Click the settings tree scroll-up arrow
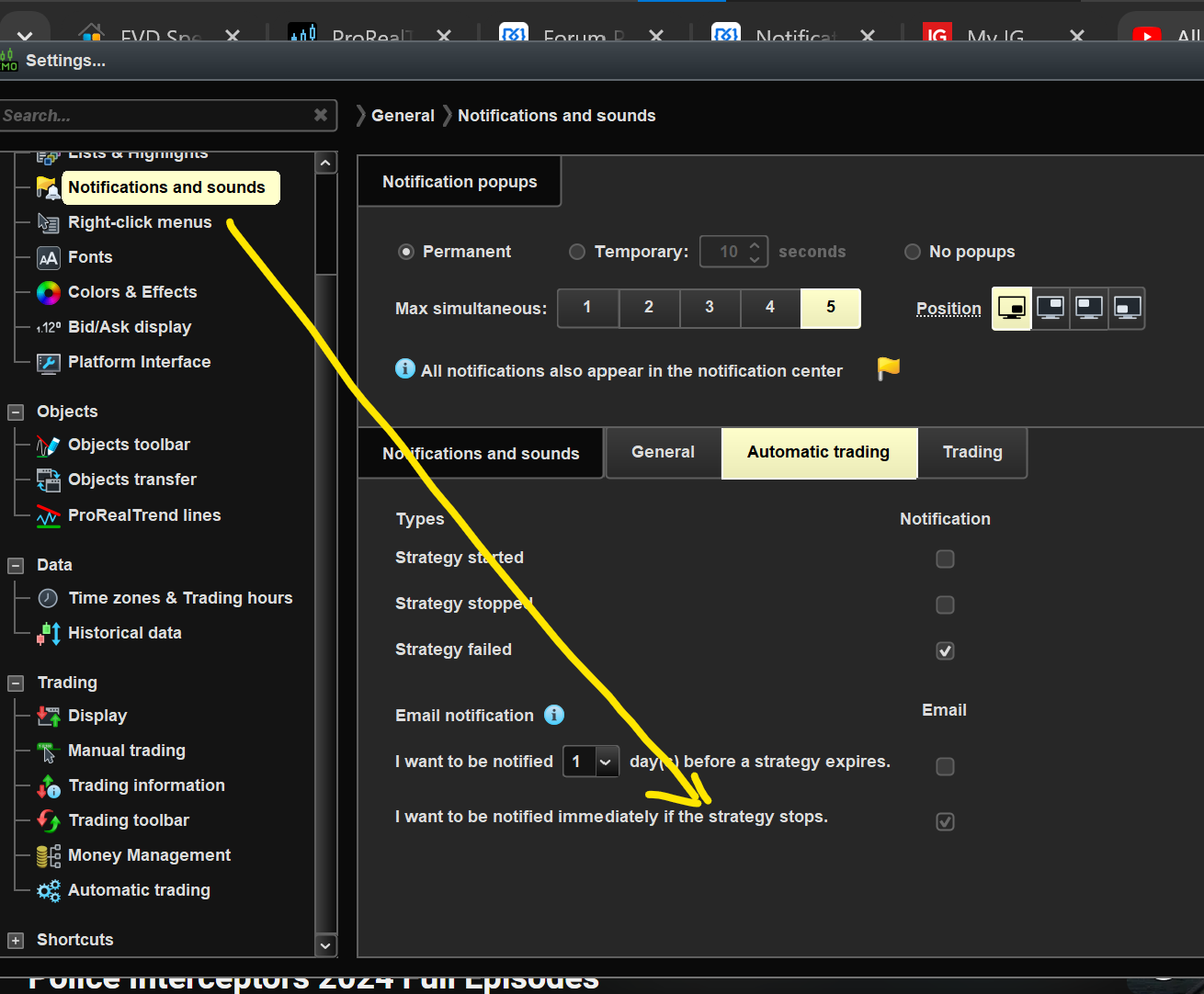Image resolution: width=1204 pixels, height=994 pixels. tap(325, 164)
